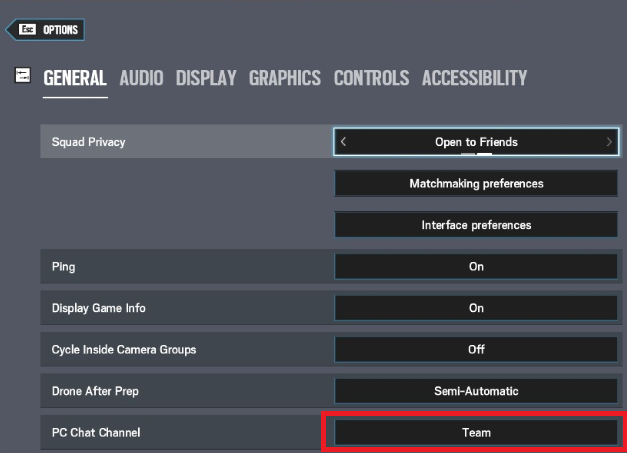
Task: Change the Drone After Prep Semi-Automatic option
Action: tap(476, 391)
